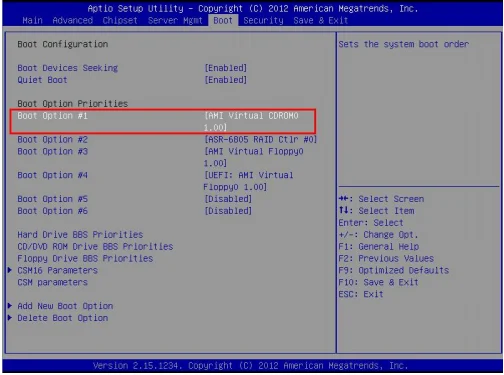504x375 pixels.
Task: Click the F10: Save & Exit hint
Action: (x=378, y=282)
